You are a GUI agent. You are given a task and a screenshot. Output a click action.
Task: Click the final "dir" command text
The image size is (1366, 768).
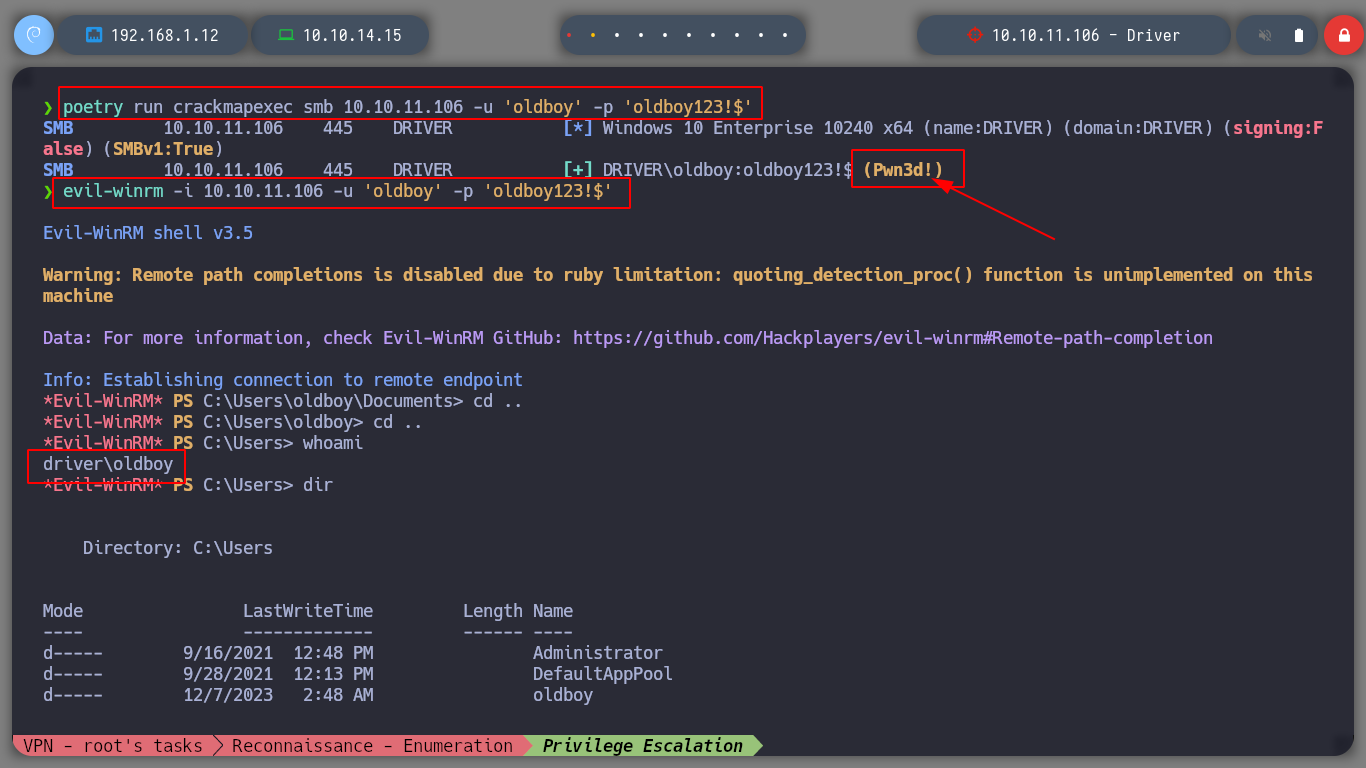pyautogui.click(x=318, y=485)
